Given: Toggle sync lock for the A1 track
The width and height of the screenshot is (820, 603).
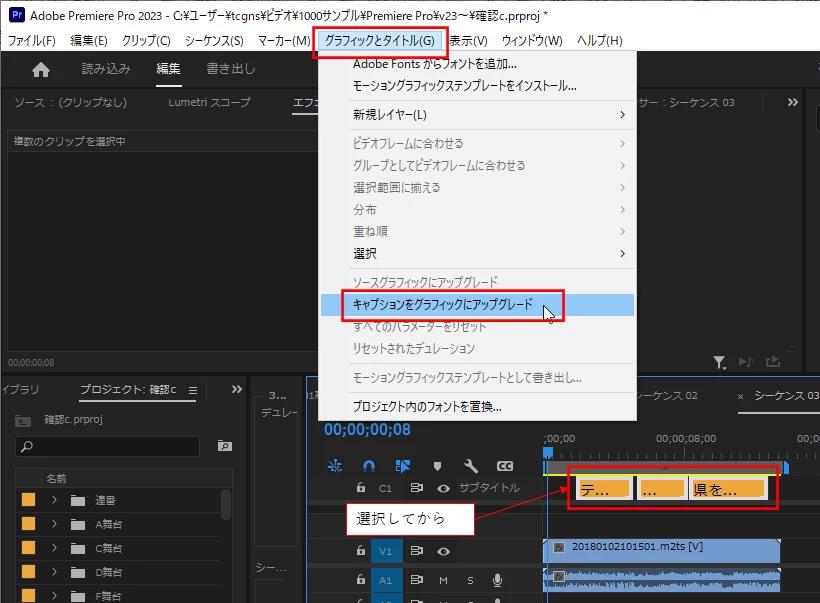Looking at the screenshot, I should point(416,579).
